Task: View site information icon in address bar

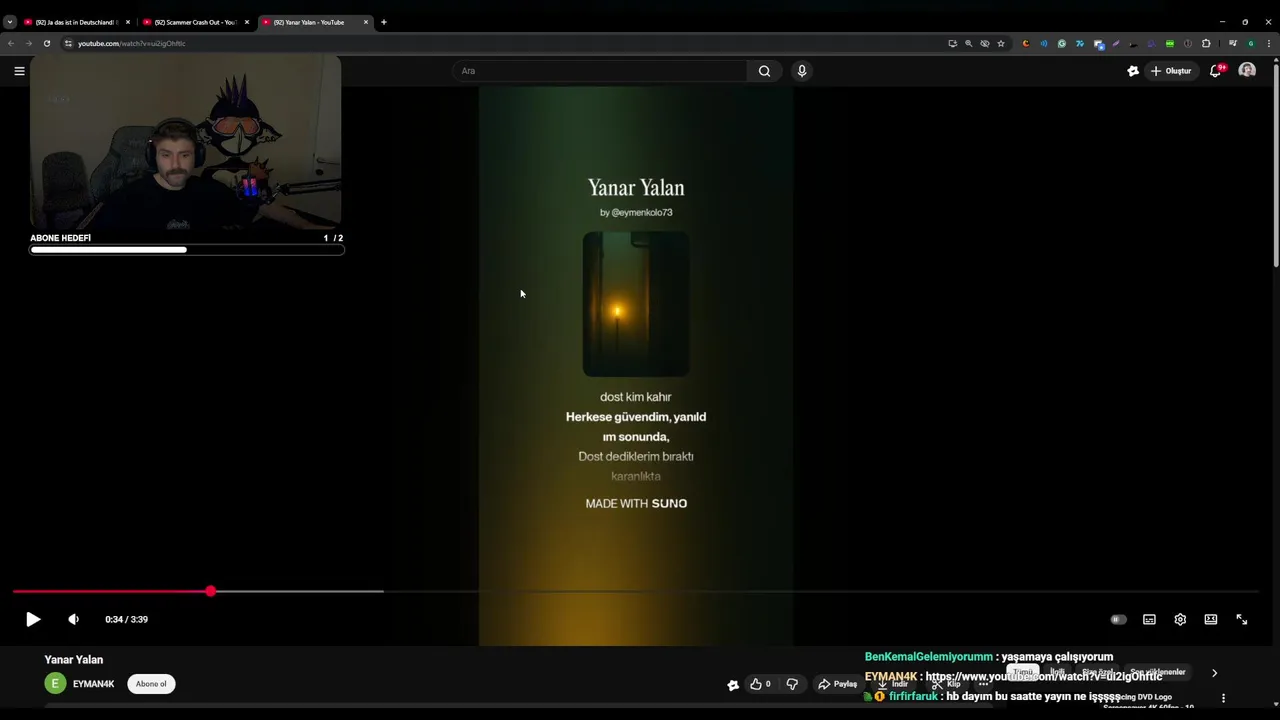Action: coord(68,43)
